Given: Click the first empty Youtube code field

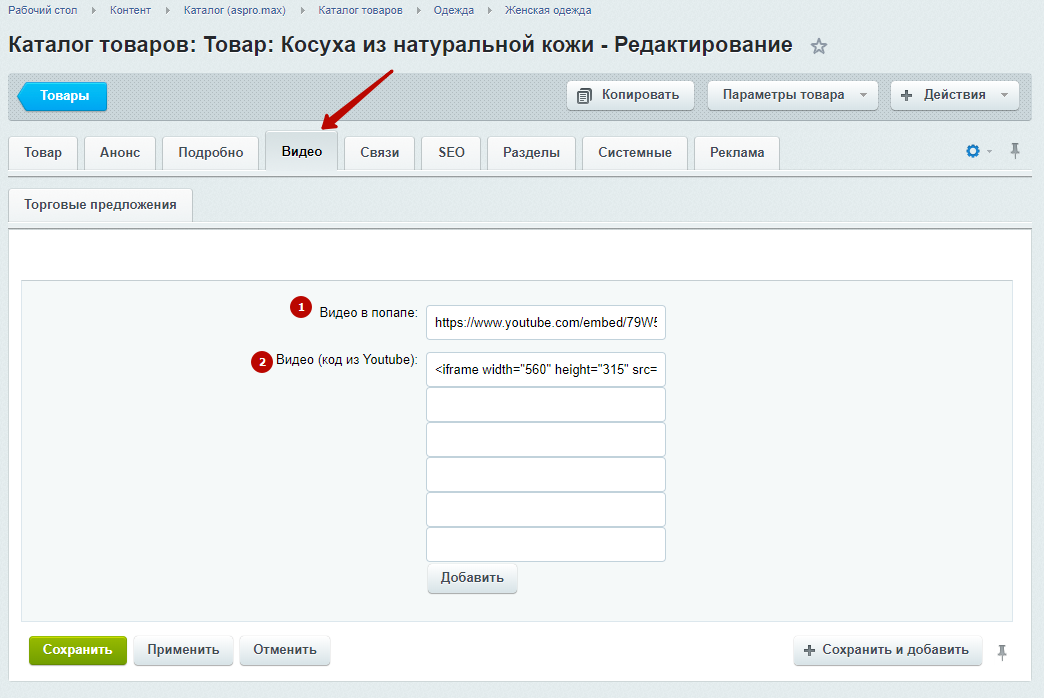Looking at the screenshot, I should (545, 404).
